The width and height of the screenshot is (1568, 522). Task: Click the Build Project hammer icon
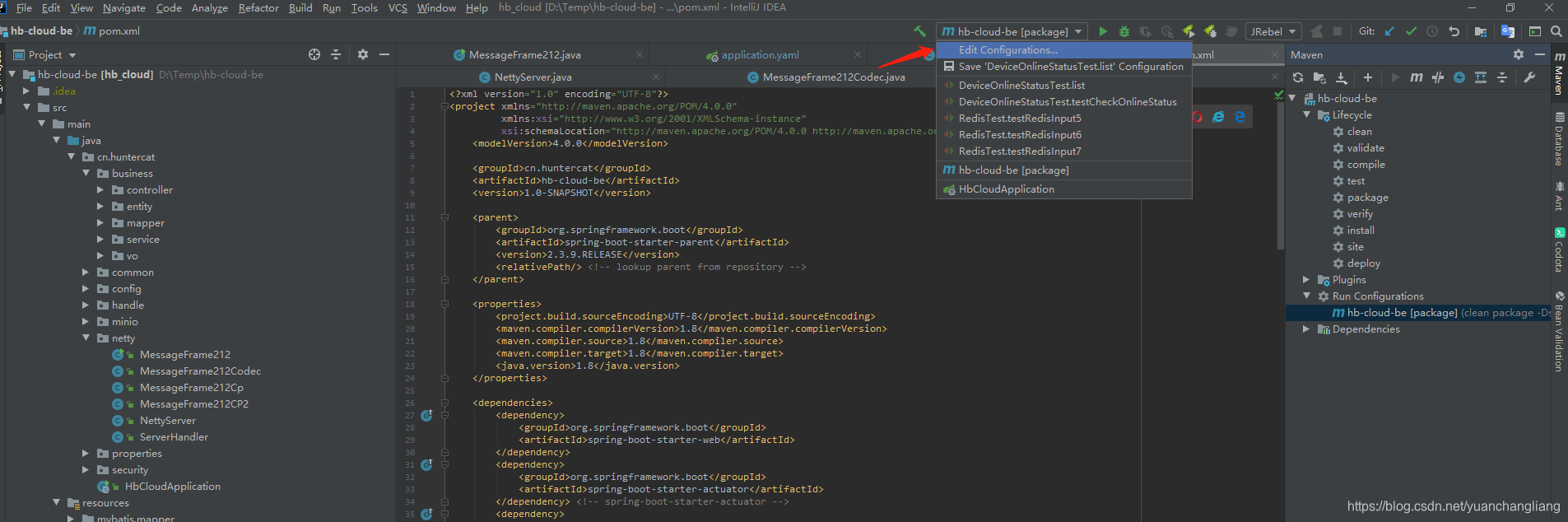(919, 31)
